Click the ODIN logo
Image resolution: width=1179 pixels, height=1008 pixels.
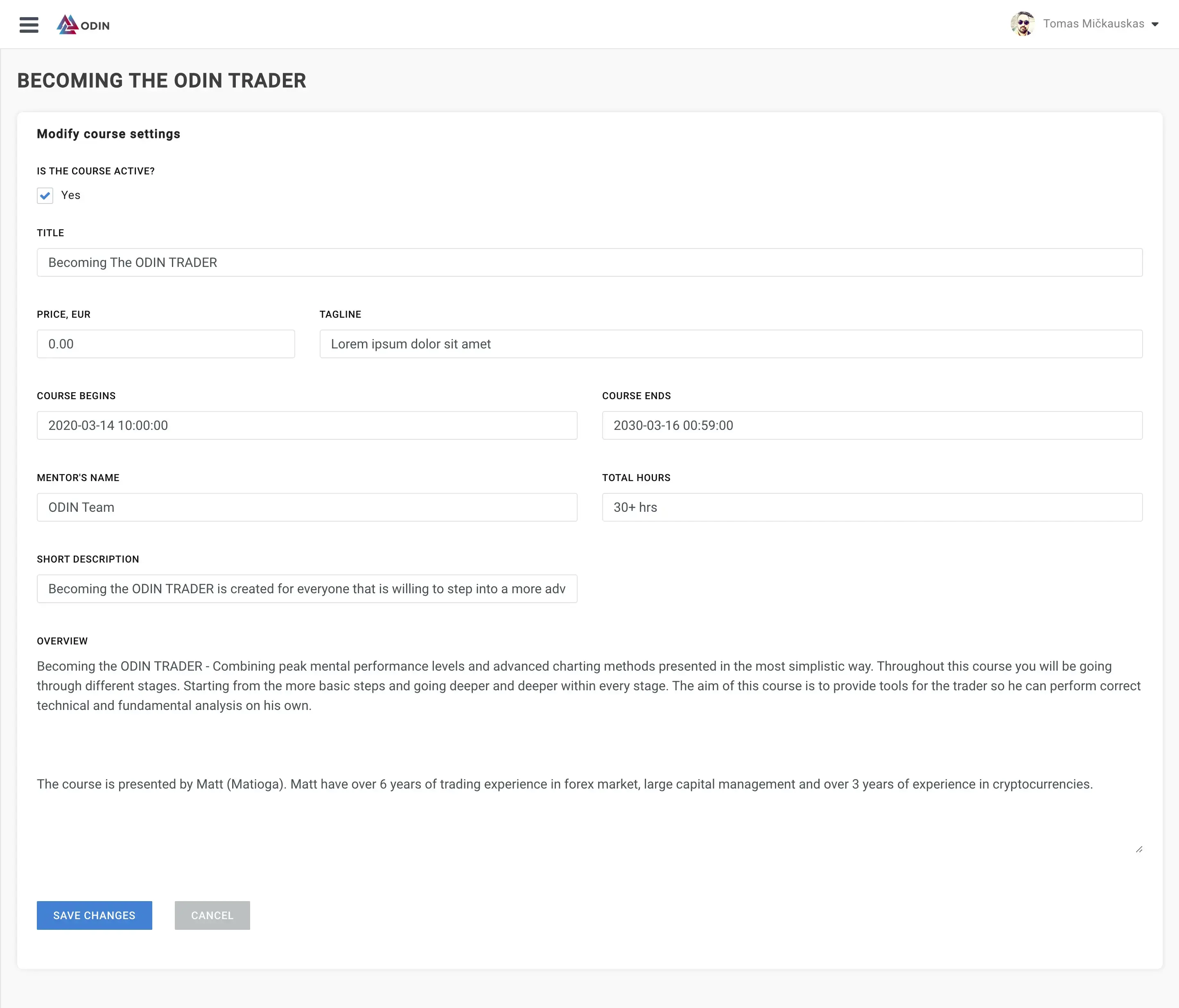pyautogui.click(x=83, y=25)
